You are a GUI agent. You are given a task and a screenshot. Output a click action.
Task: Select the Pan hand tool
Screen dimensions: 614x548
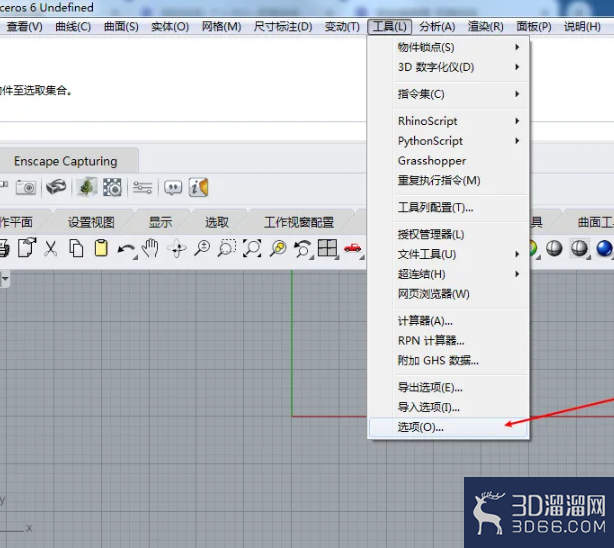pyautogui.click(x=150, y=248)
